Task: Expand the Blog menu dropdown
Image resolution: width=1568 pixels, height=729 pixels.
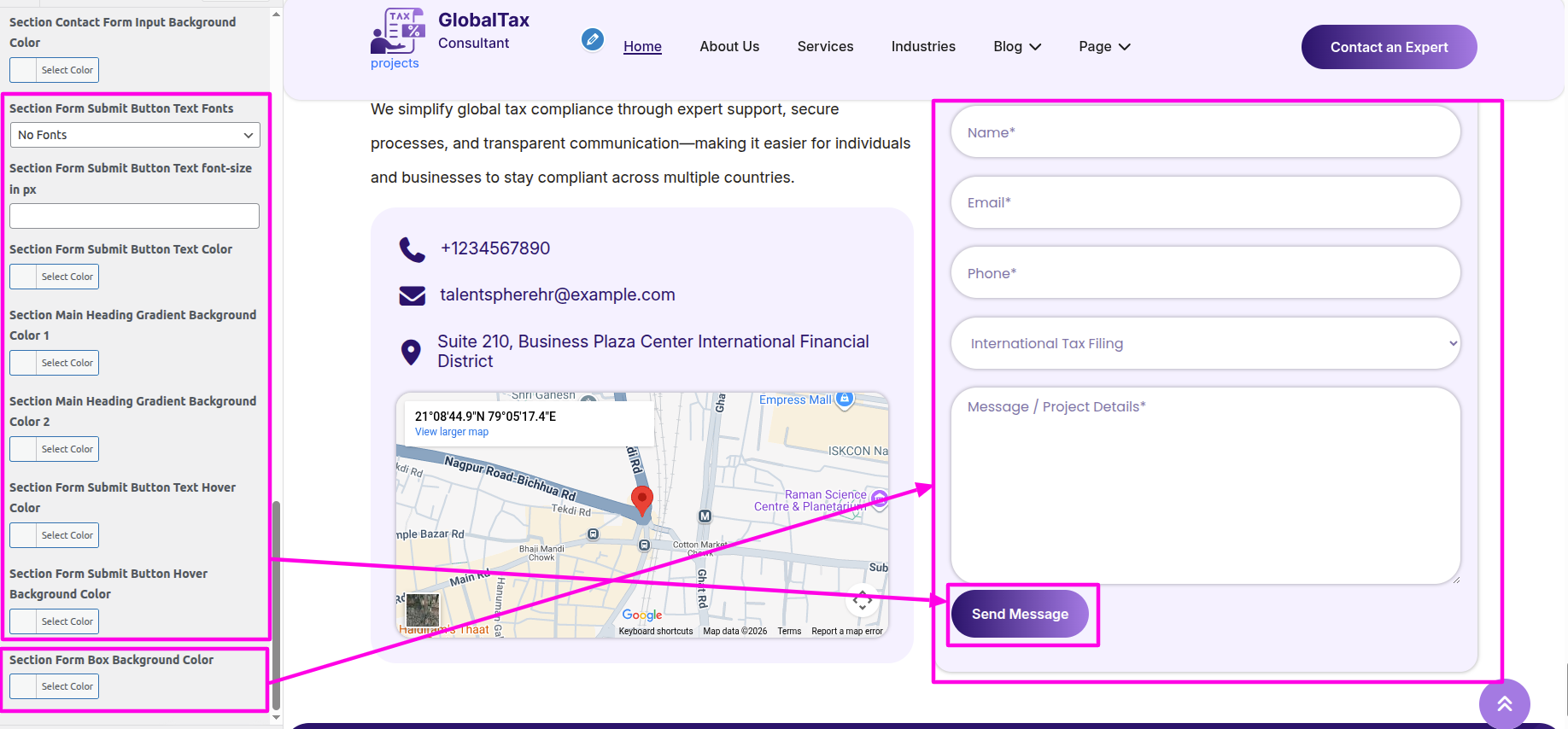Action: [x=1016, y=47]
